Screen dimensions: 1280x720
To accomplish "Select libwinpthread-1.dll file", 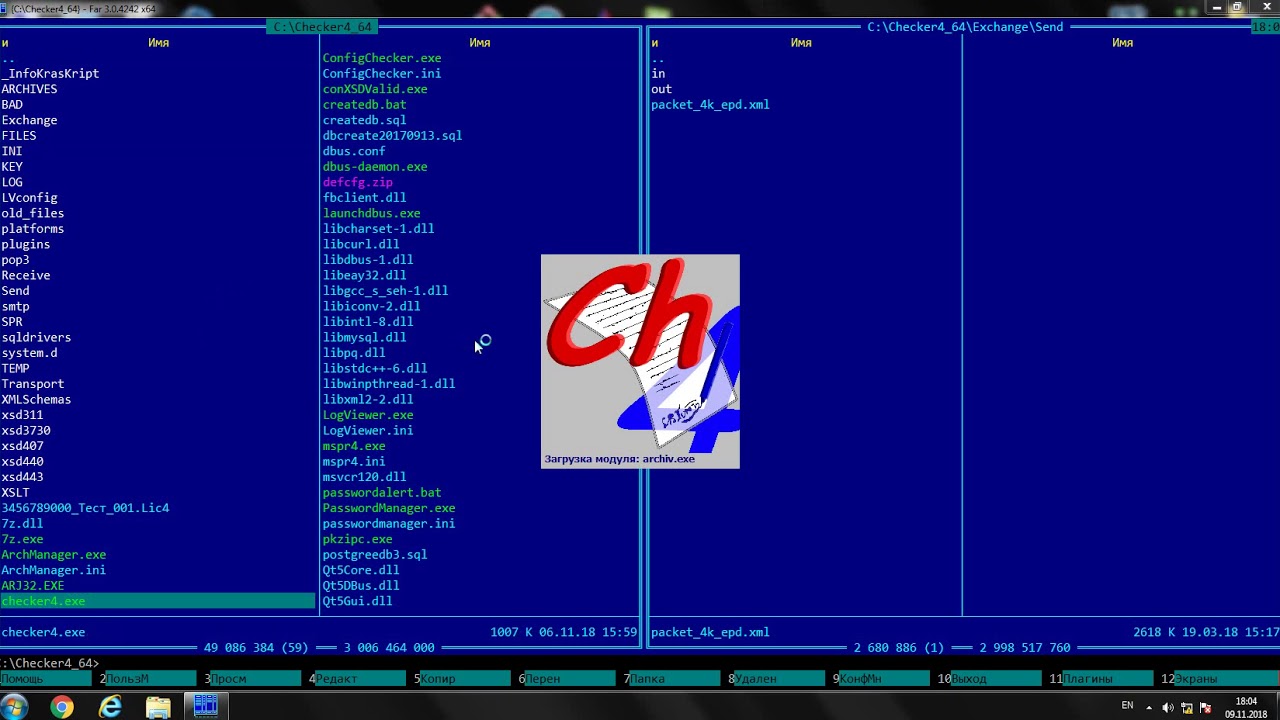I will 389,384.
